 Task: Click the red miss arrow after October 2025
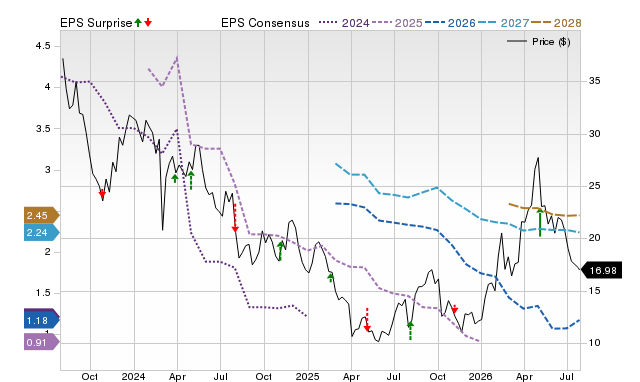click(x=455, y=309)
